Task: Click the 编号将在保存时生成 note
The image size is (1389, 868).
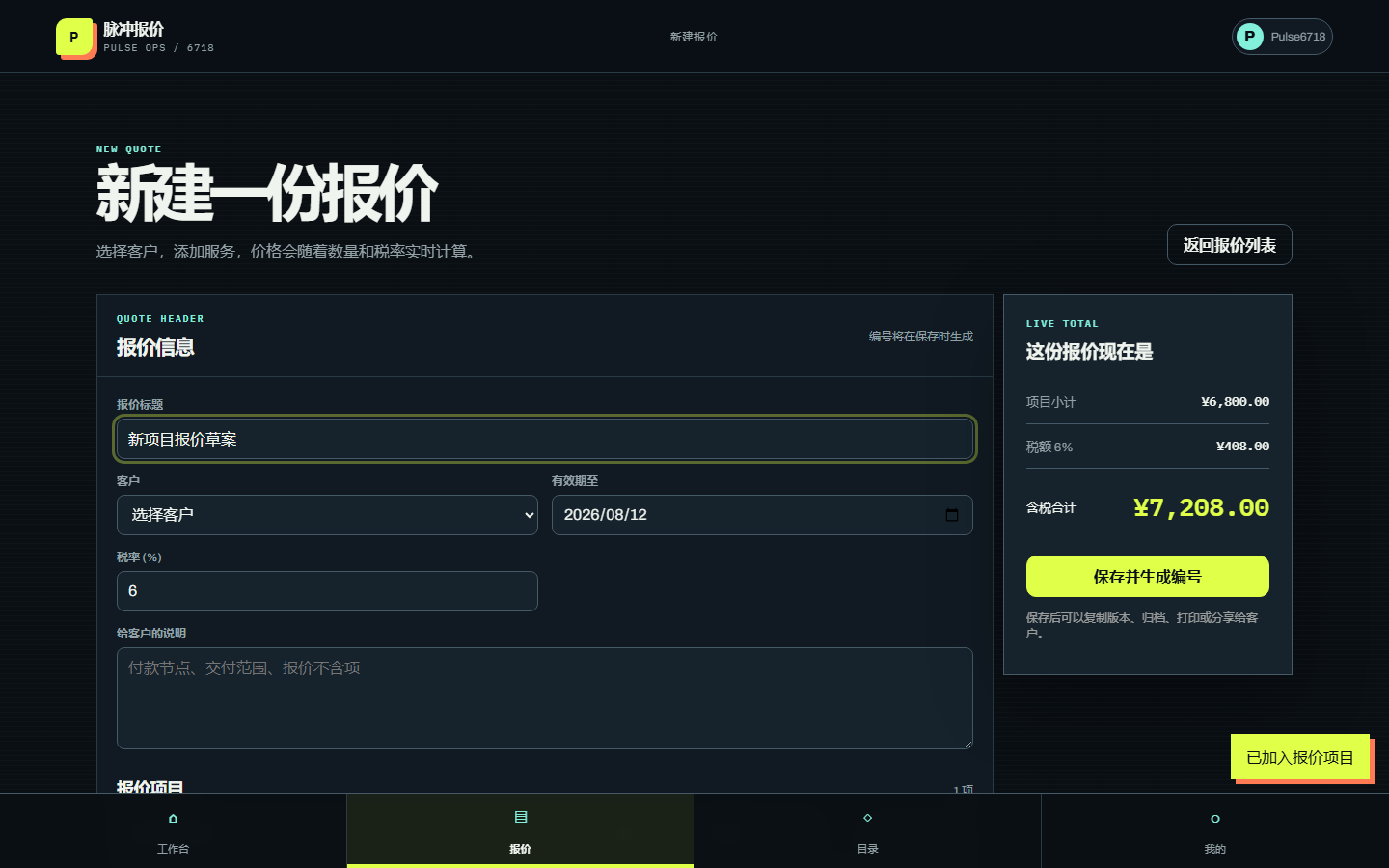Action: pyautogui.click(x=921, y=337)
